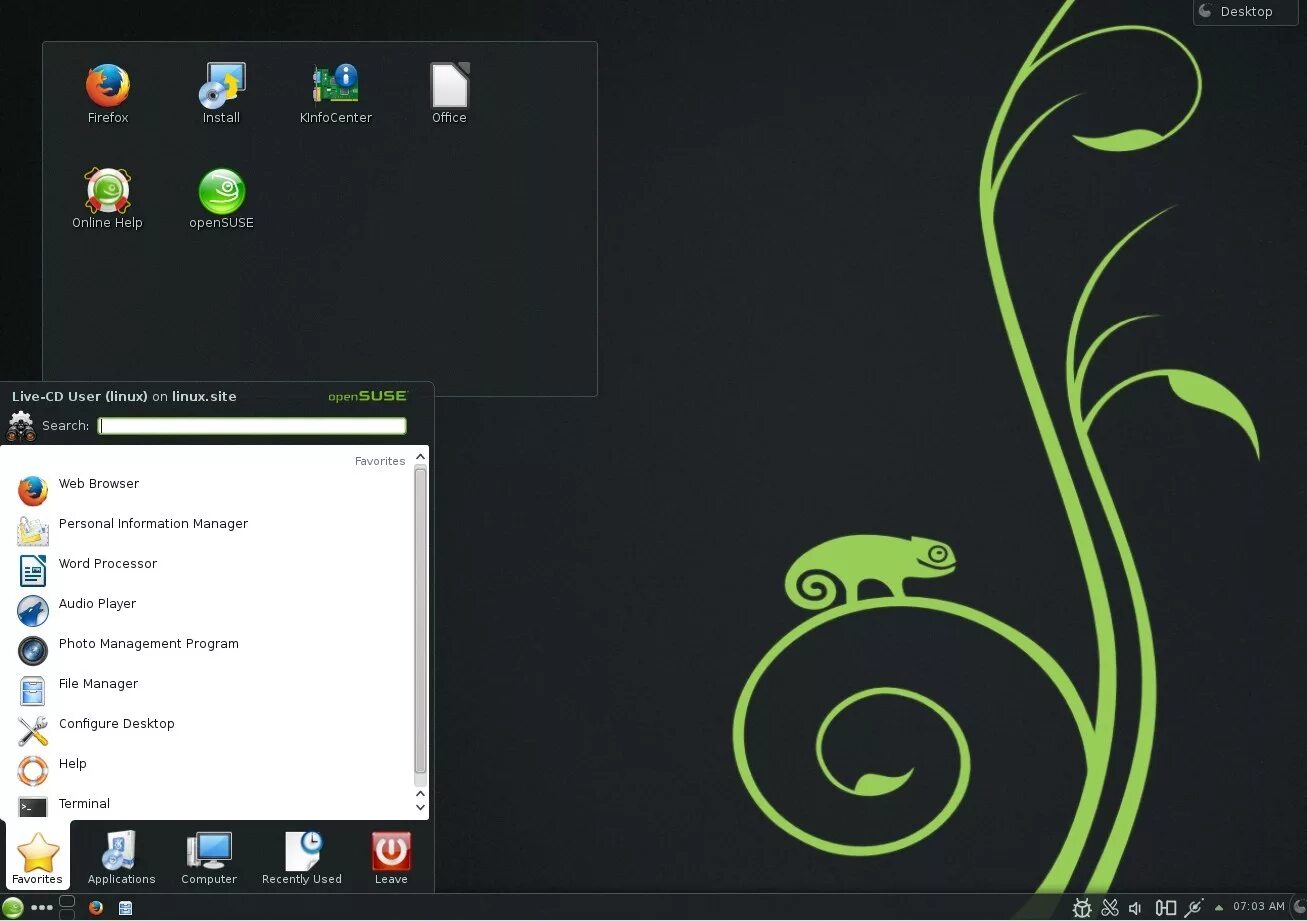Open the network plug tray icon
1307x921 pixels.
coord(1193,908)
